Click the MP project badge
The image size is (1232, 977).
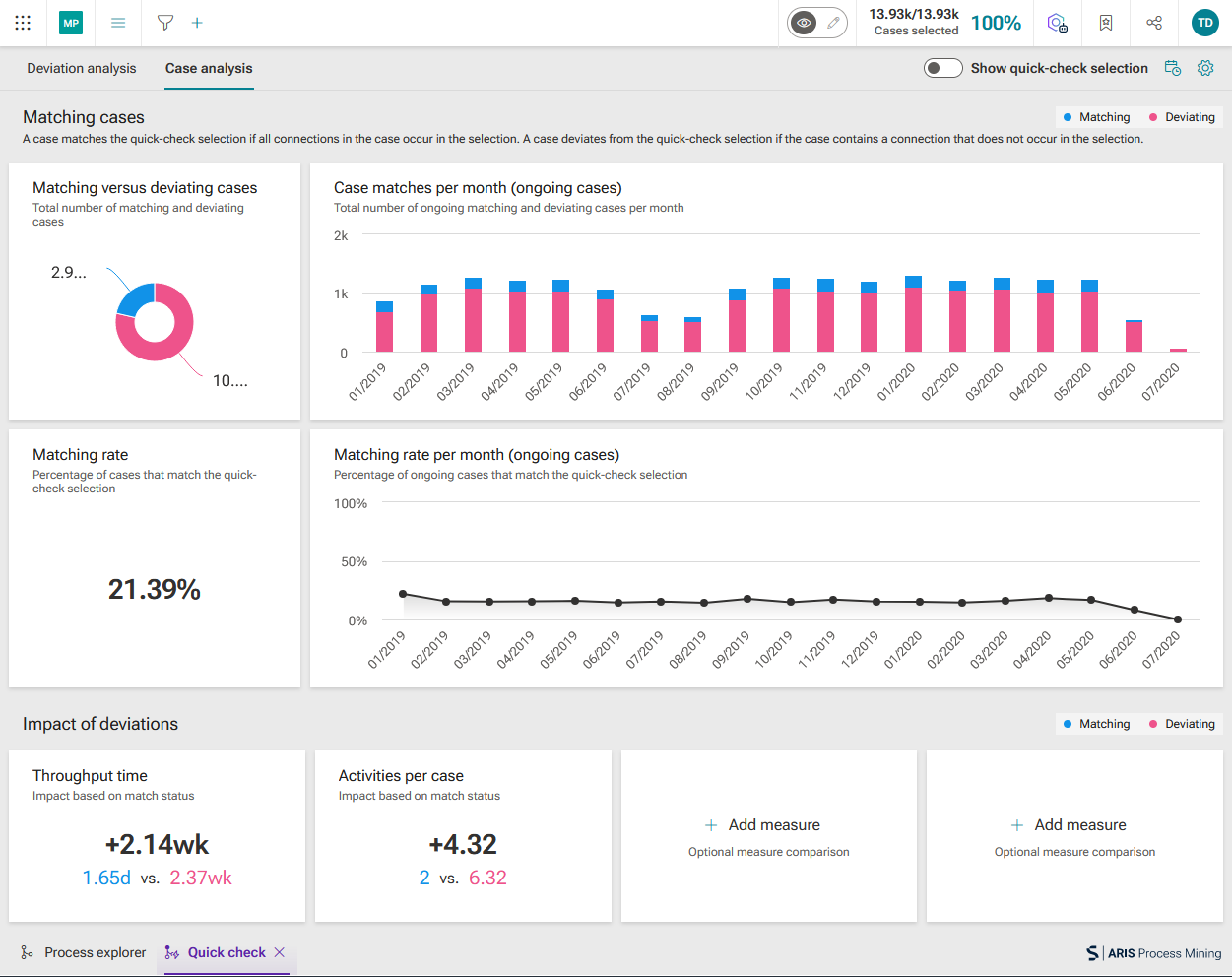click(71, 23)
